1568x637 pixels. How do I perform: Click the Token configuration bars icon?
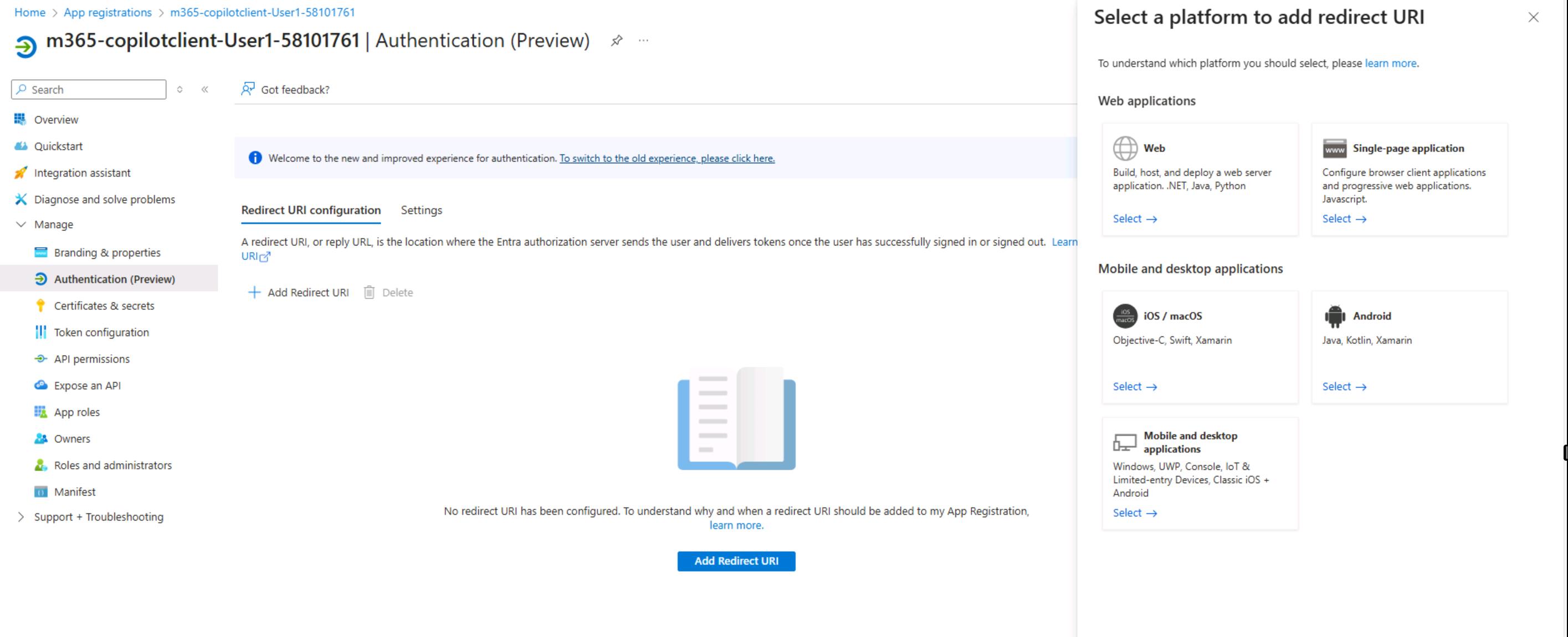40,332
